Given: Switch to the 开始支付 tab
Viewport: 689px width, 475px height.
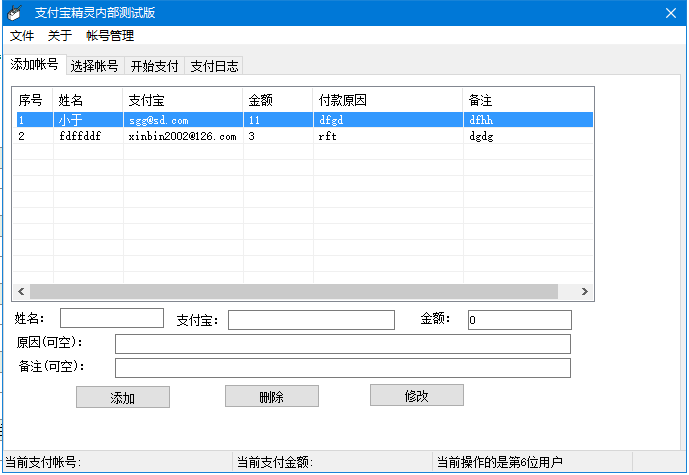Looking at the screenshot, I should click(x=154, y=66).
